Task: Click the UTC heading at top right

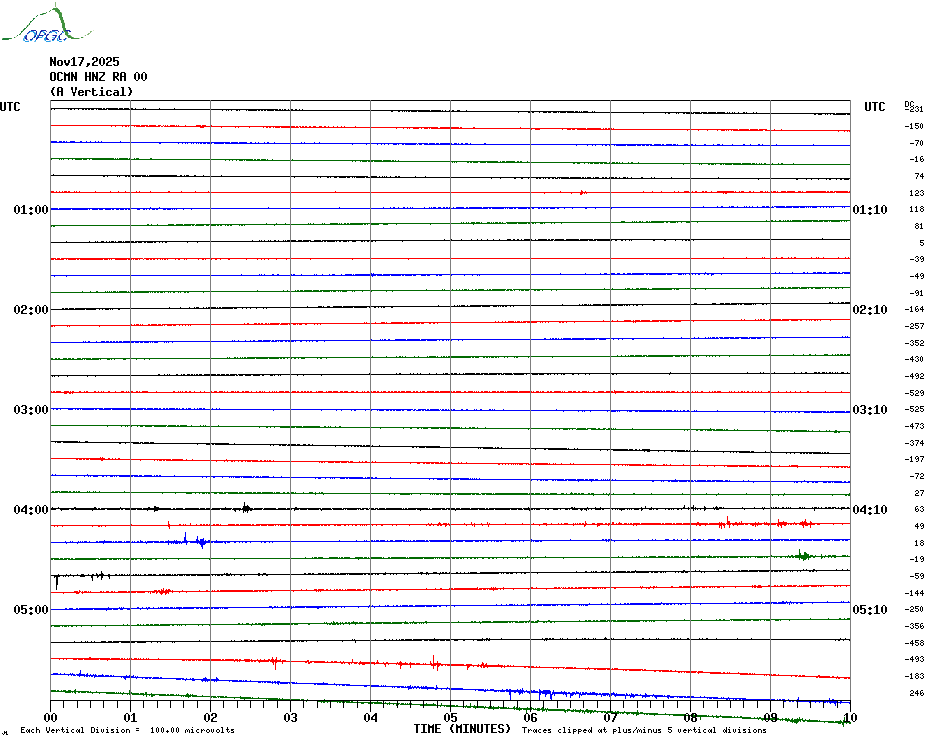Action: (875, 107)
